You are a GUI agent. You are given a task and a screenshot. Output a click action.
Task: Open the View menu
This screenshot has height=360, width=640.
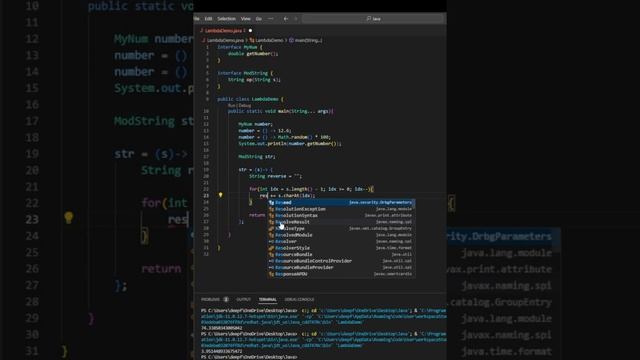coord(245,19)
